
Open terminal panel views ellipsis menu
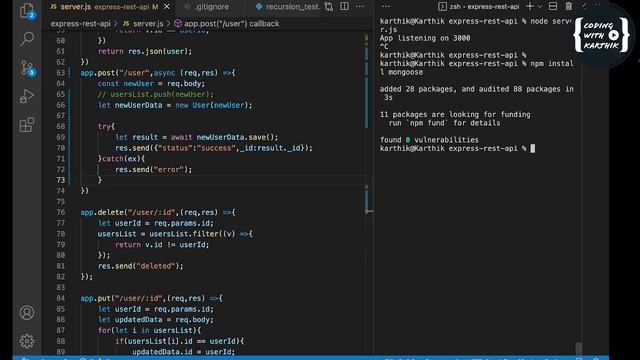pyautogui.click(x=386, y=7)
